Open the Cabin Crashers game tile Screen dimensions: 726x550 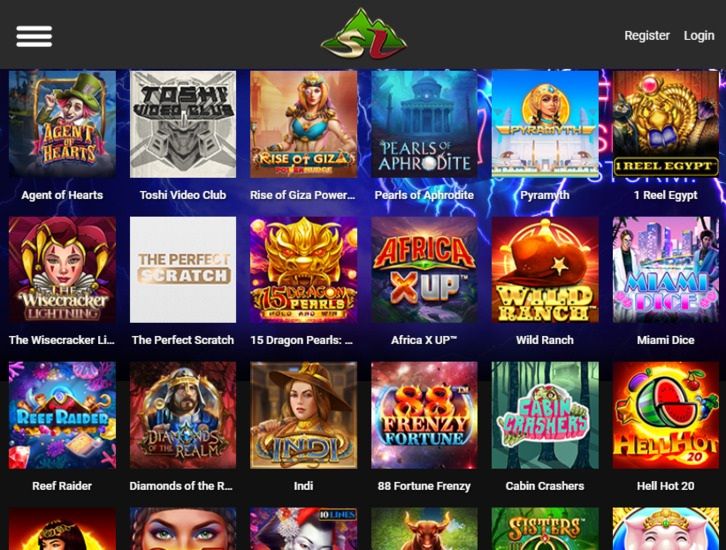tap(545, 415)
